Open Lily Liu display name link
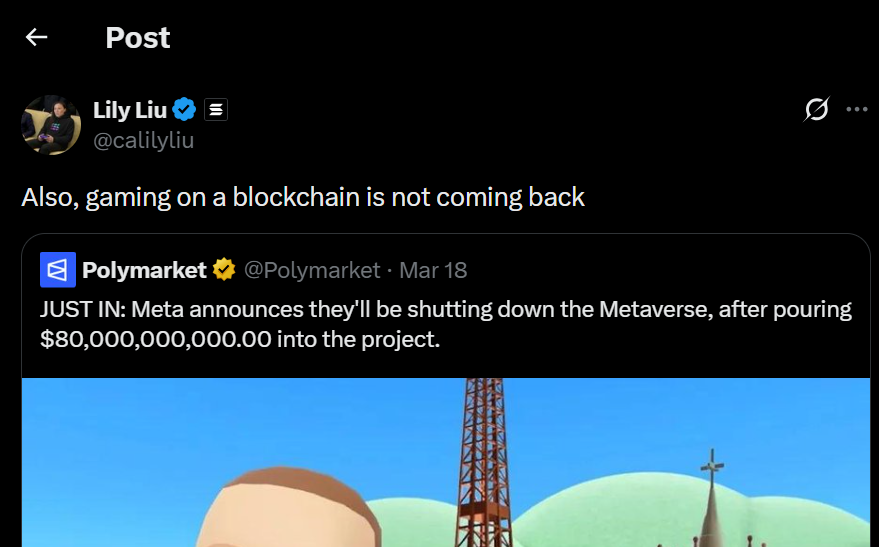 pyautogui.click(x=130, y=110)
